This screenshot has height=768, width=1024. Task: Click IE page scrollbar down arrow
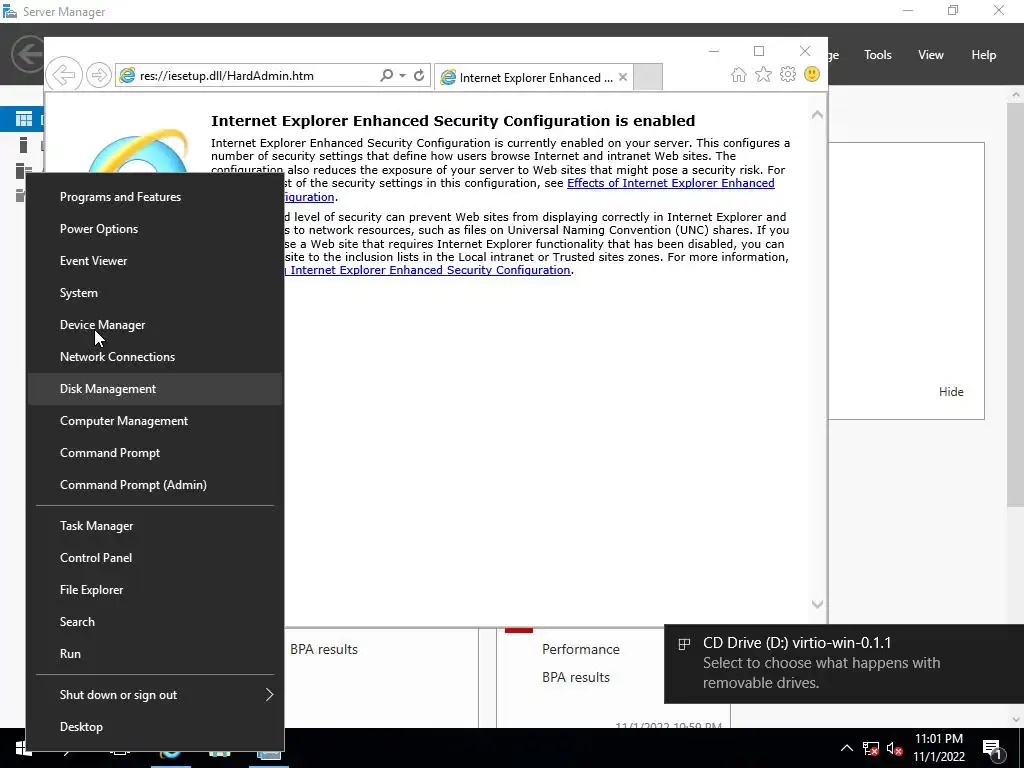click(x=817, y=604)
